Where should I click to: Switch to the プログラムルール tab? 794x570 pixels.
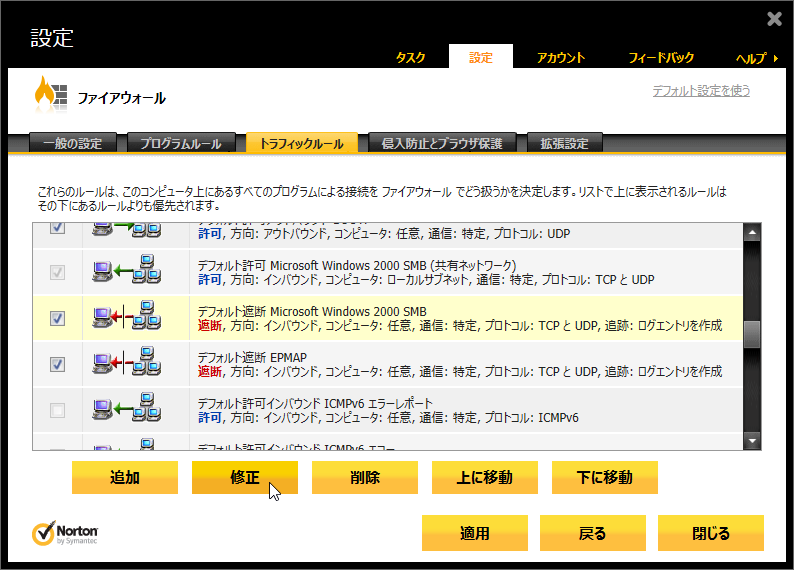[x=181, y=143]
